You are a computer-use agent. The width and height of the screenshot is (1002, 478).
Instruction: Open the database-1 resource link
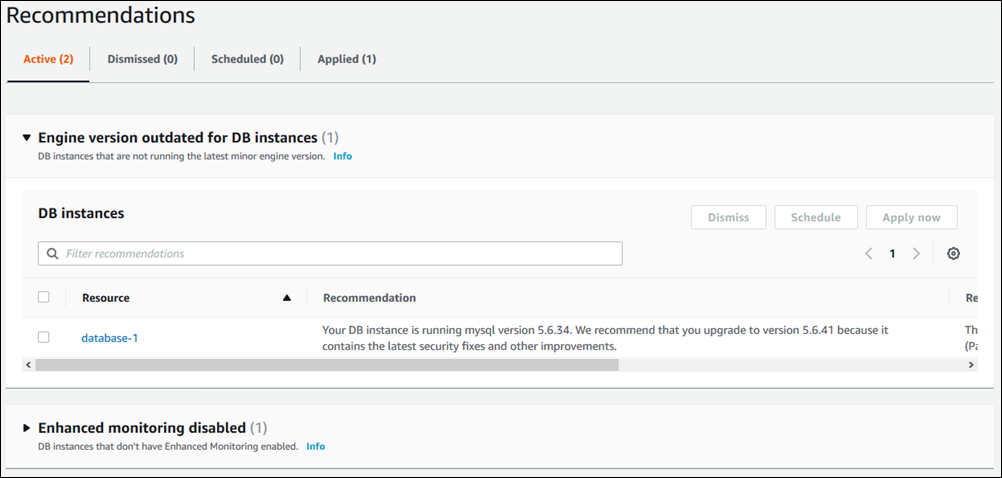(x=109, y=338)
